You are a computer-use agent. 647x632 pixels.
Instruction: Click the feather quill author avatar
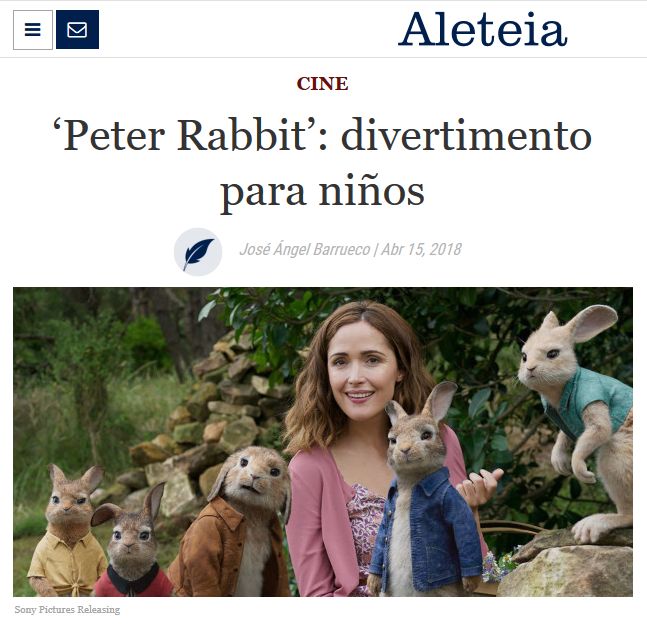click(198, 251)
